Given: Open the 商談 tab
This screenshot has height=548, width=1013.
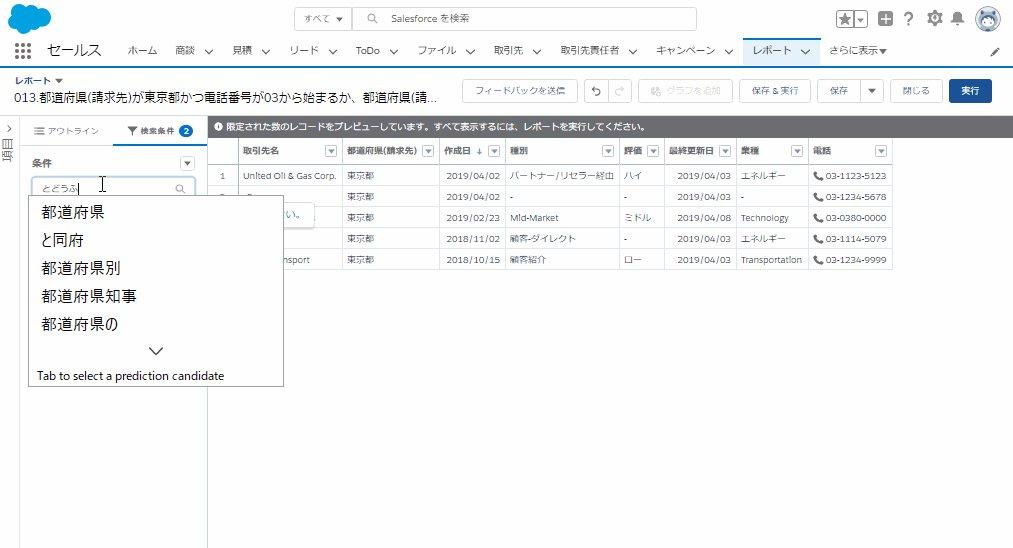Looking at the screenshot, I should (185, 50).
